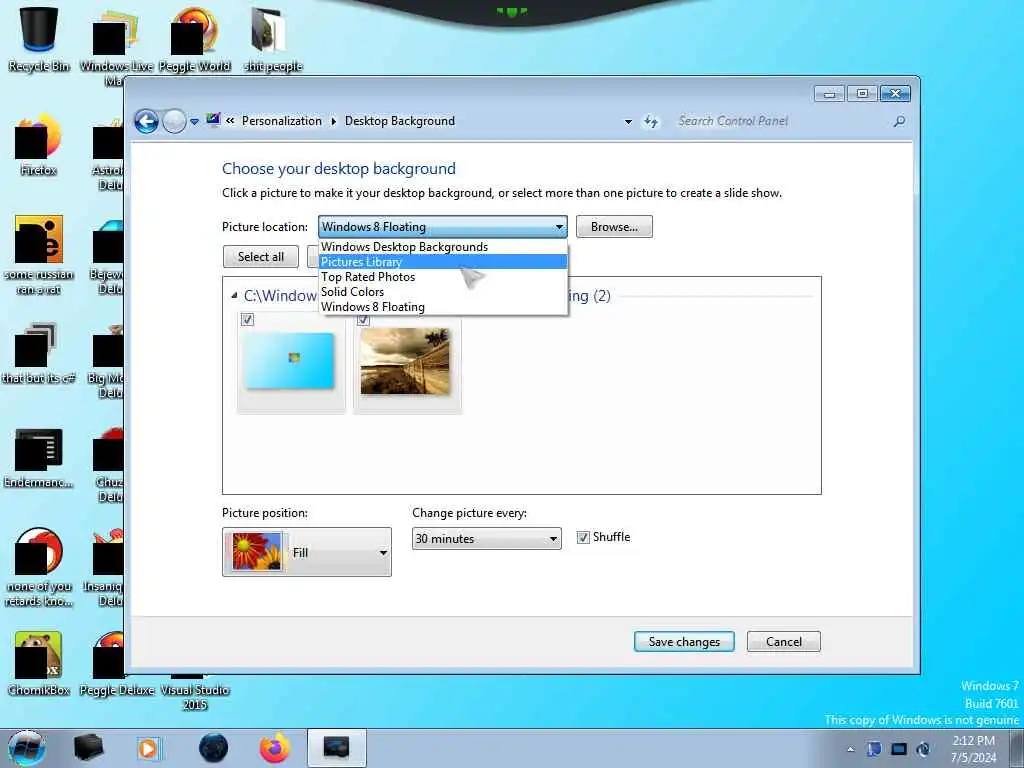The height and width of the screenshot is (768, 1024).
Task: Click the taskbar clock showing 2:12 PM
Action: (973, 749)
